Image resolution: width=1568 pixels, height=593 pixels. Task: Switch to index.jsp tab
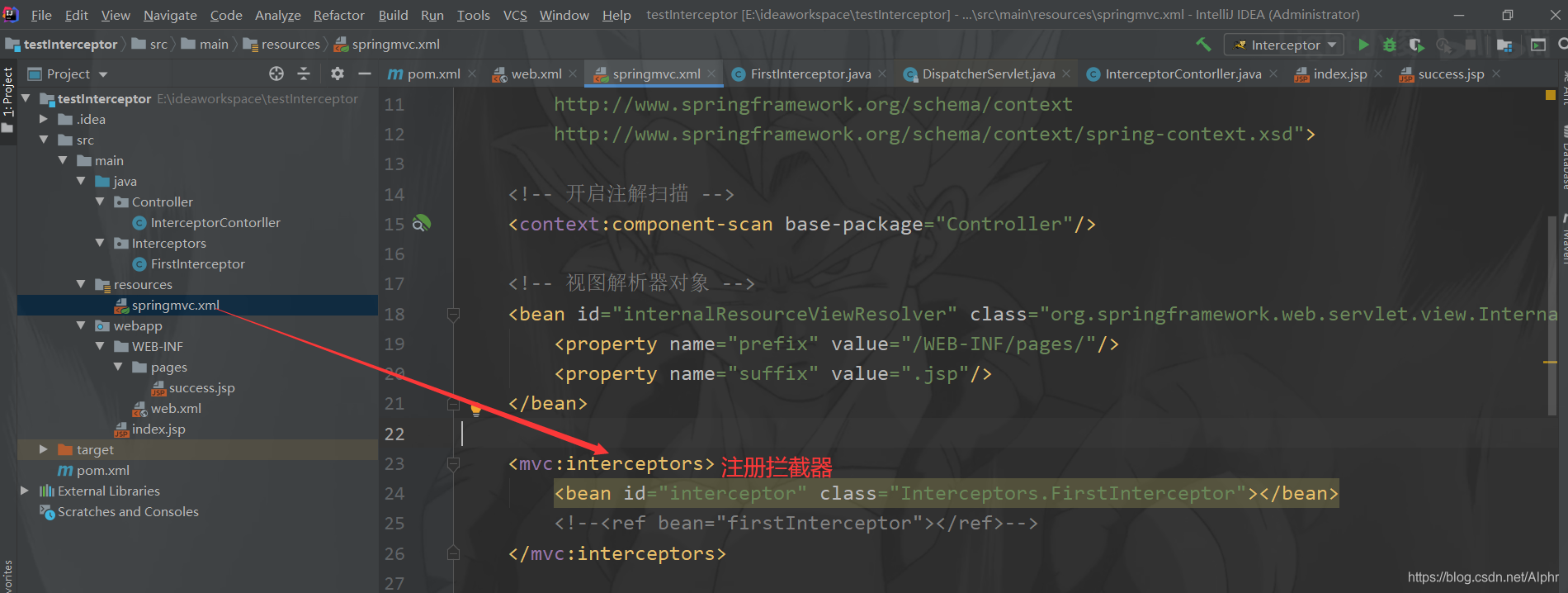point(1339,74)
